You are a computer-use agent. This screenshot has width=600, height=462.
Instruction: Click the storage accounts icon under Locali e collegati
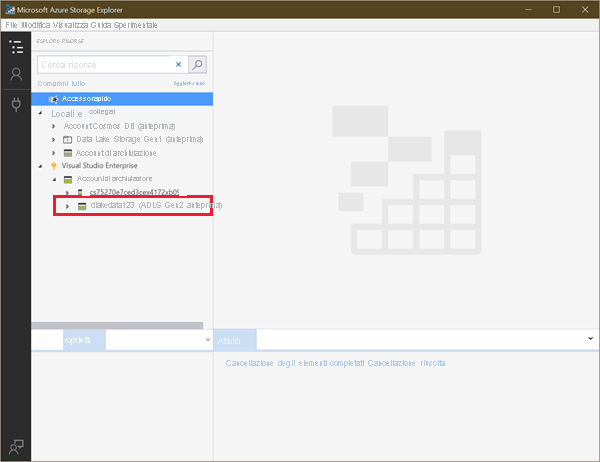coord(68,153)
